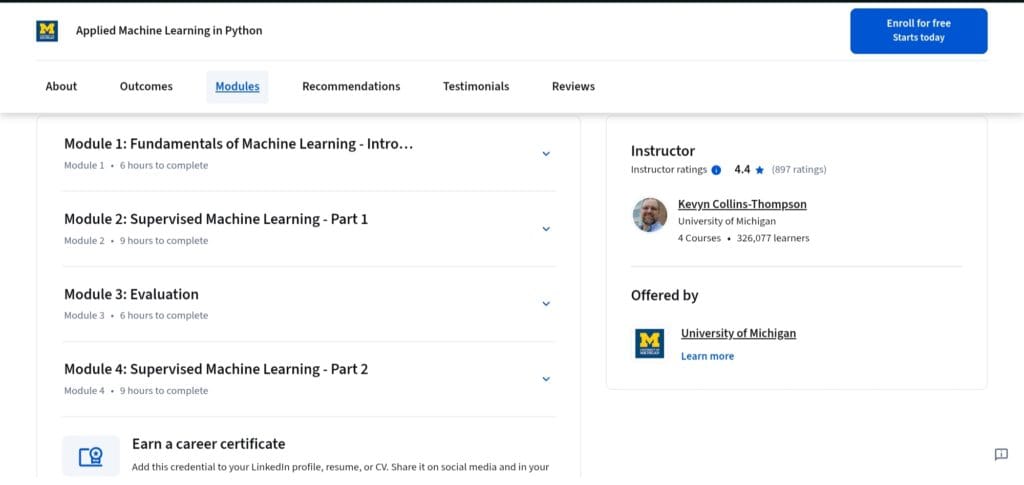This screenshot has width=1024, height=485.
Task: Click the Instructor heading
Action: coord(663,151)
